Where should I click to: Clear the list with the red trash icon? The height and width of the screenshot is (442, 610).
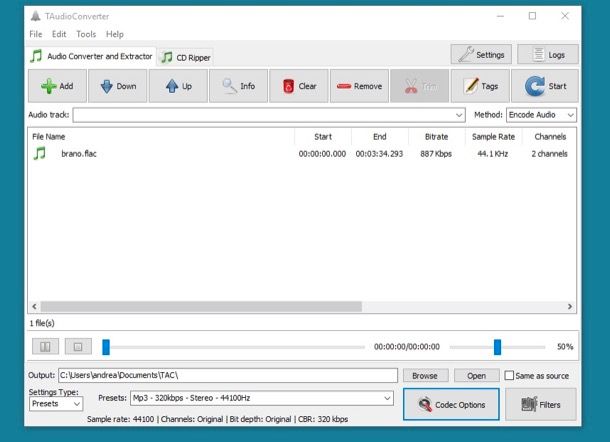click(x=299, y=86)
